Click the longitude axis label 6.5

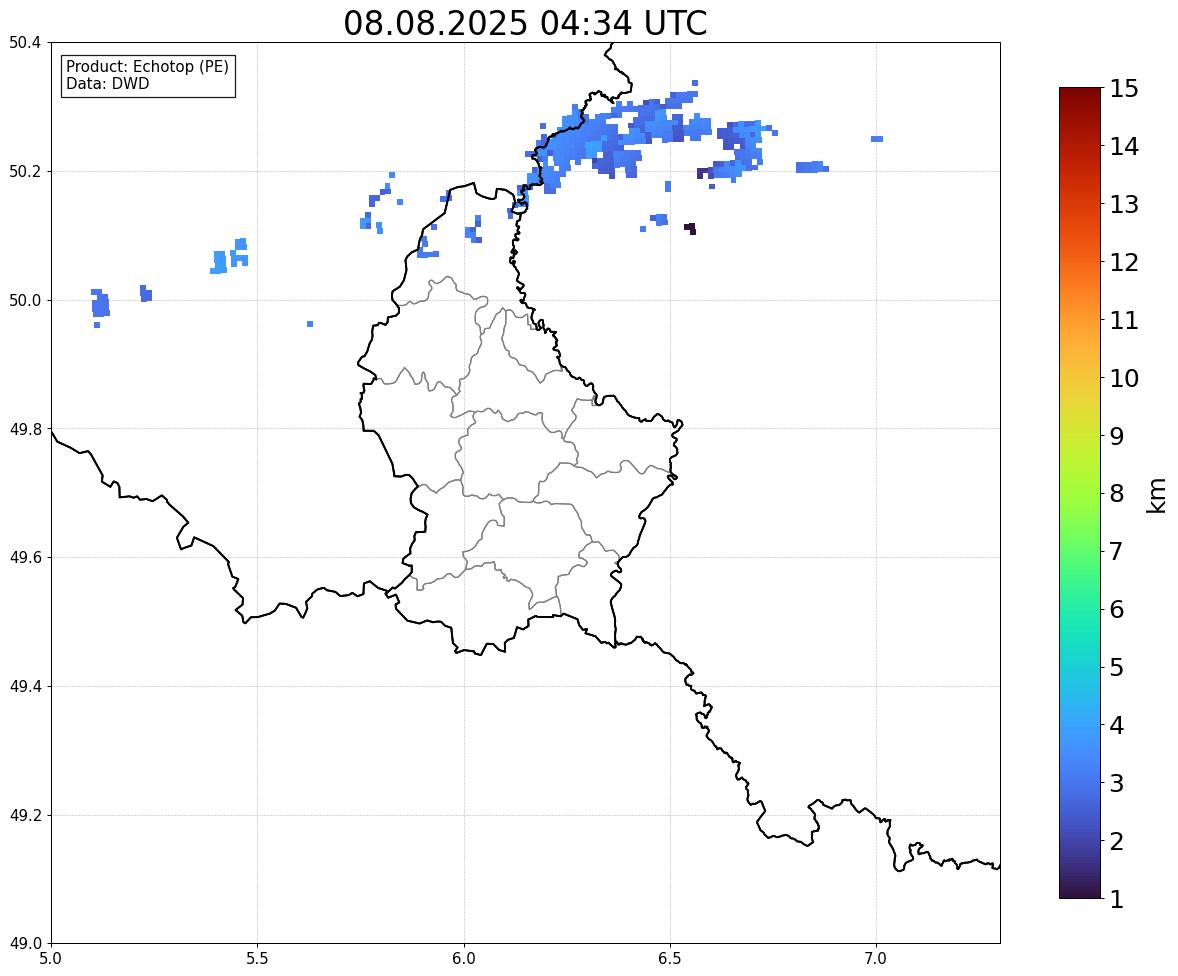[x=670, y=959]
